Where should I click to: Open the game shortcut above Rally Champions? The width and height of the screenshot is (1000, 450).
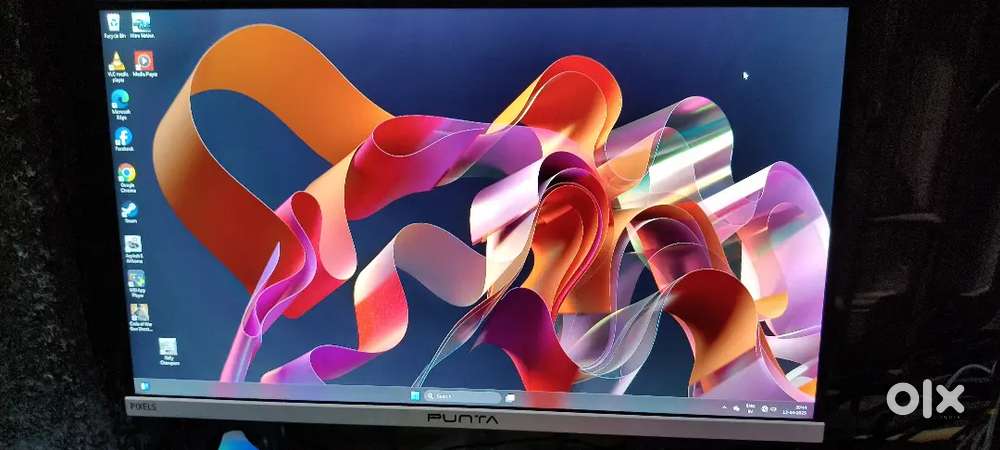(139, 314)
